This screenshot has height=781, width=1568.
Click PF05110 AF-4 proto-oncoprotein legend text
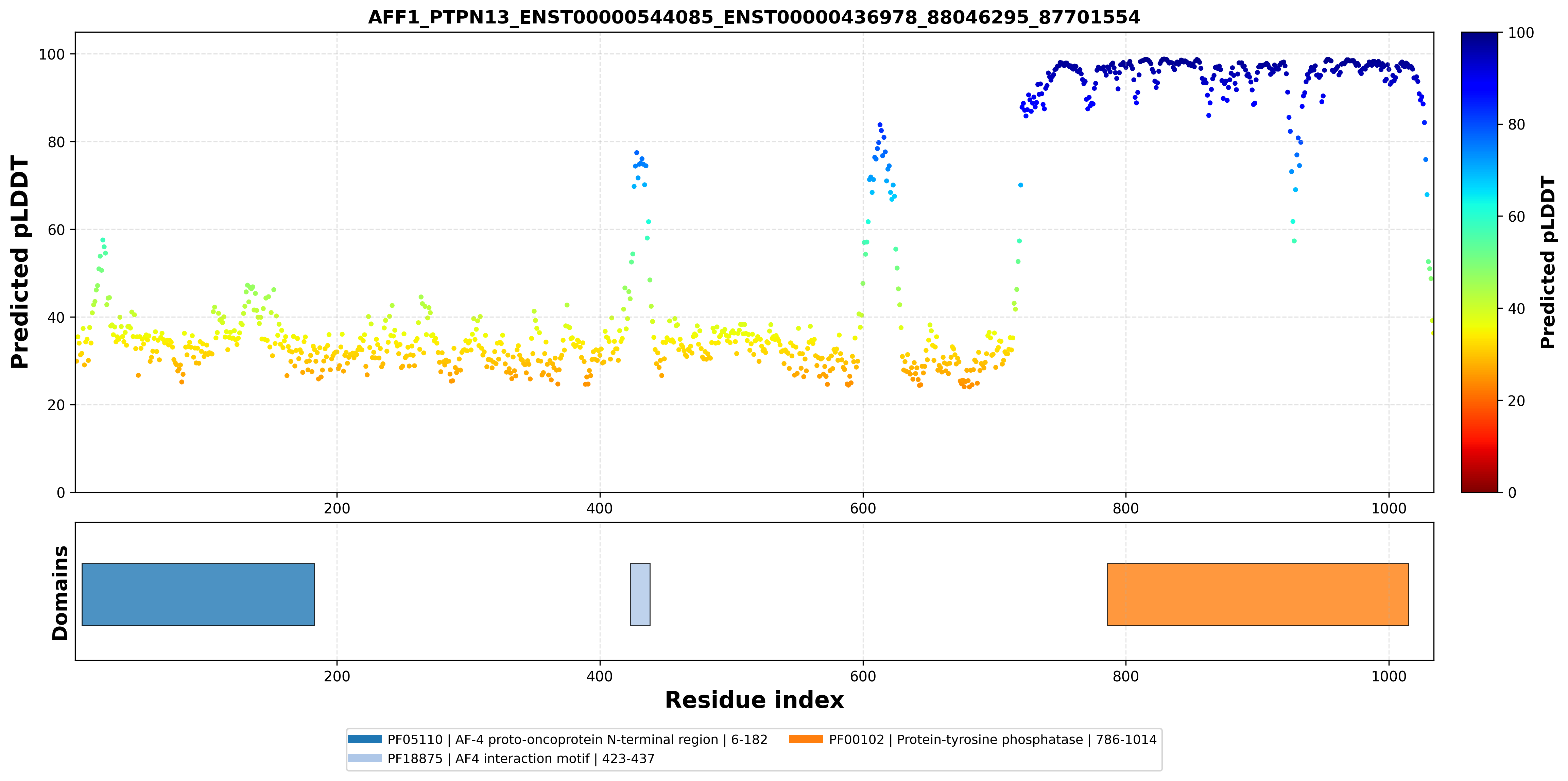(577, 740)
